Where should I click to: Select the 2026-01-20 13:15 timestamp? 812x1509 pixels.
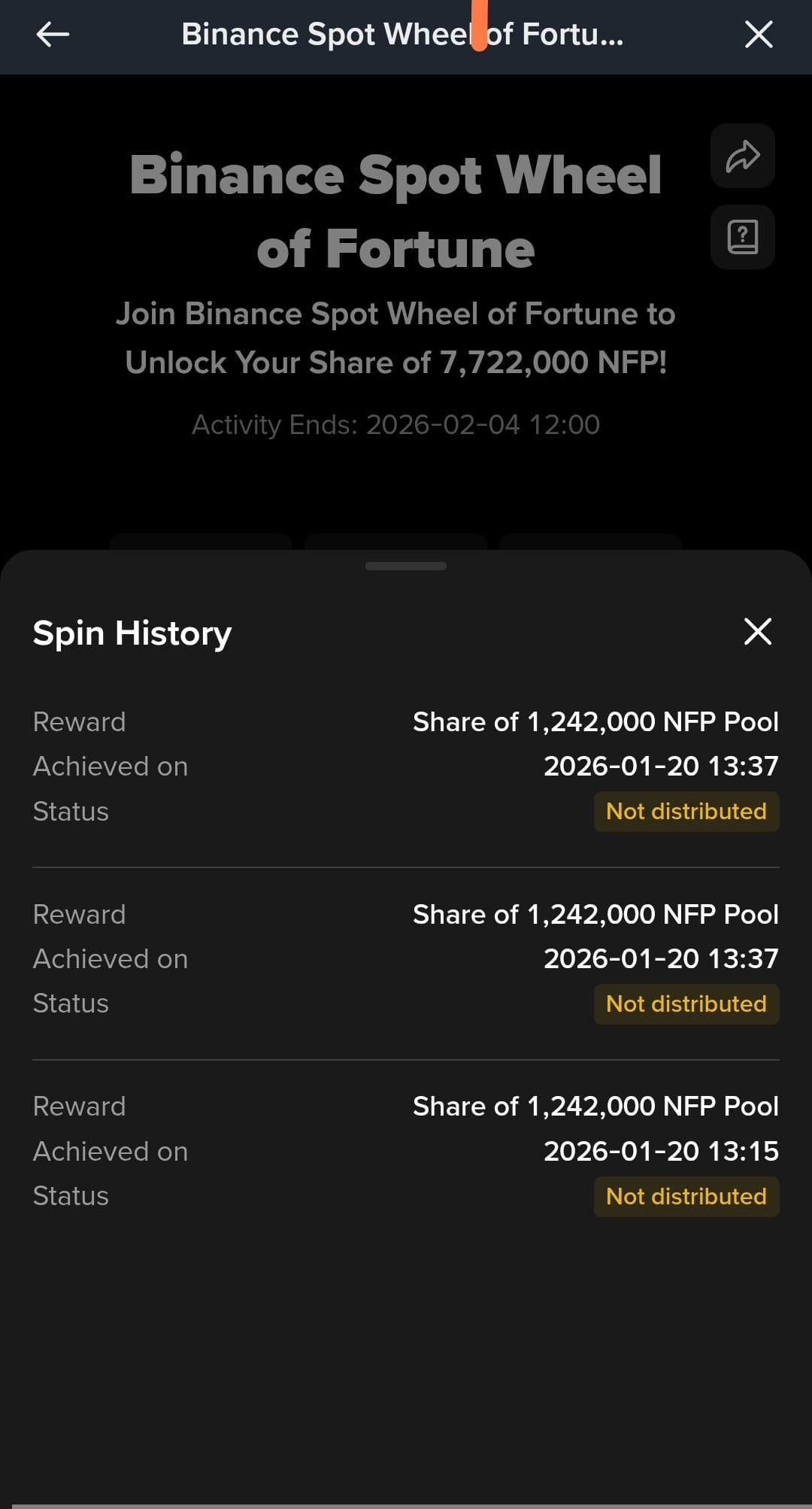[x=661, y=1151]
